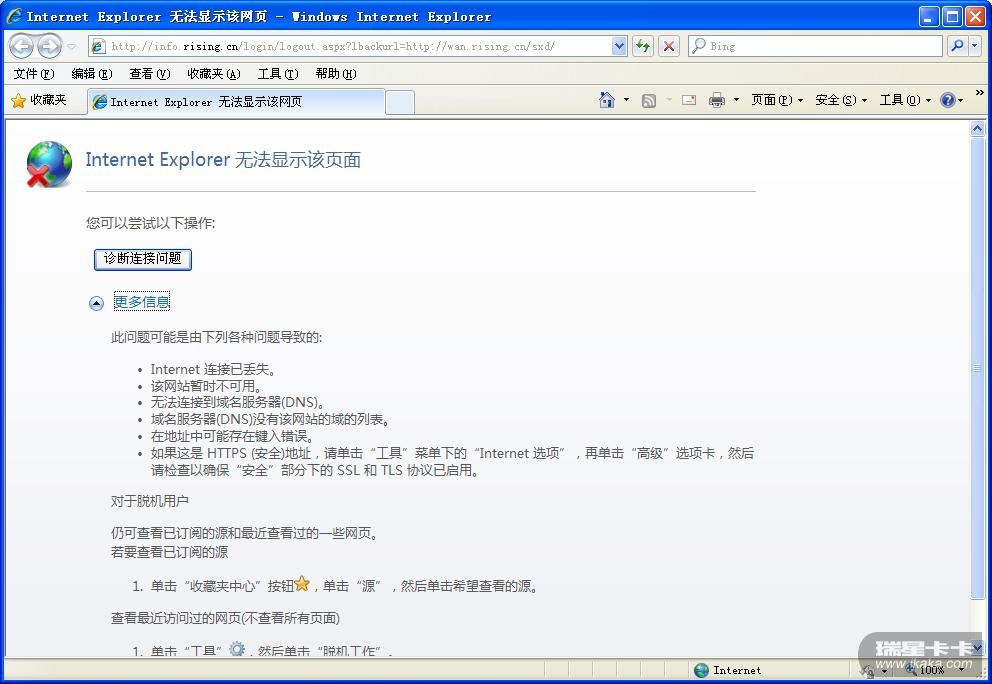Open the 安全(S) command bar menu
Screen dimensions: 992x684
841,100
